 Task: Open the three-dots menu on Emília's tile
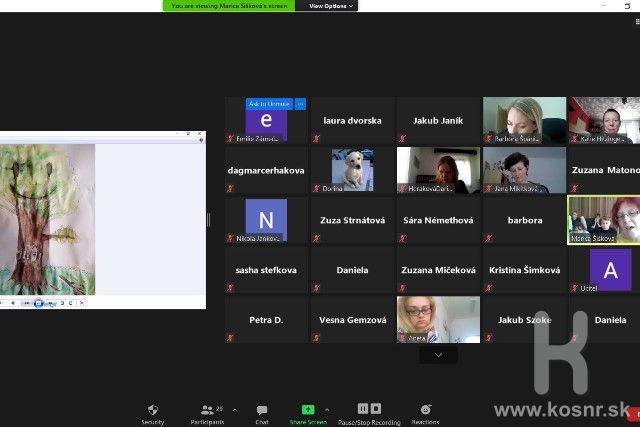[300, 104]
